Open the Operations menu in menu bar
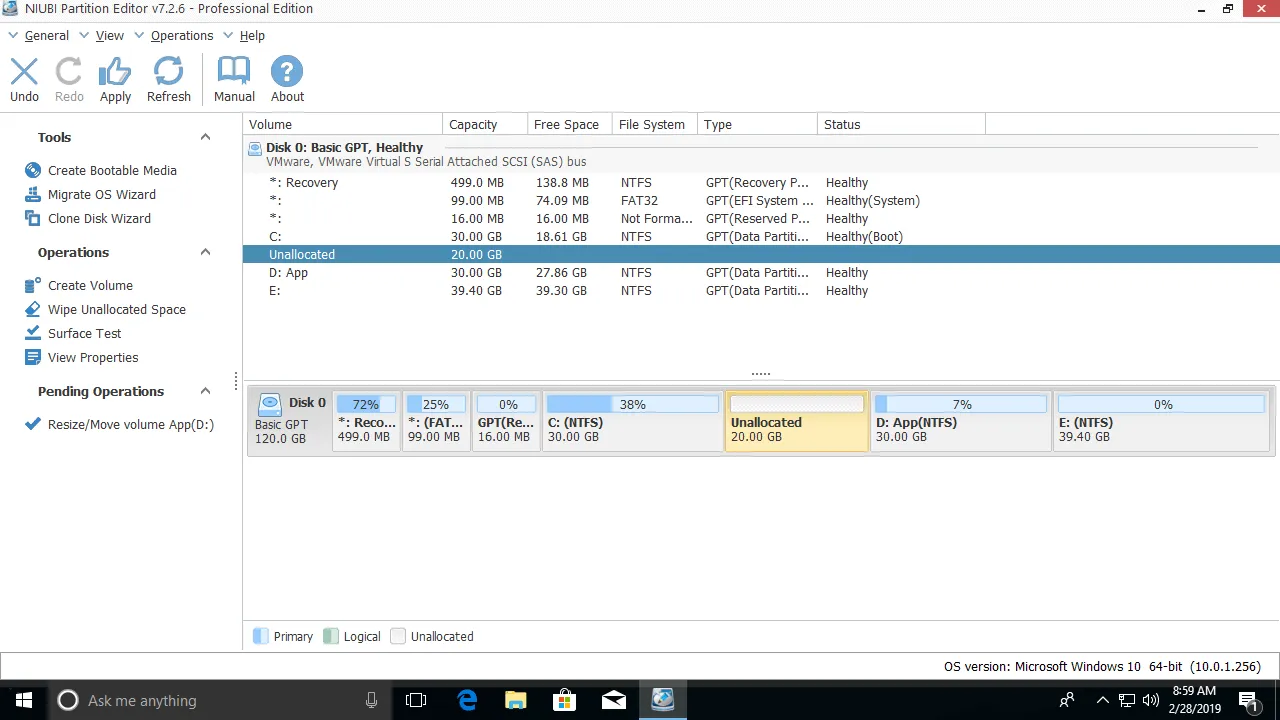 click(x=181, y=36)
